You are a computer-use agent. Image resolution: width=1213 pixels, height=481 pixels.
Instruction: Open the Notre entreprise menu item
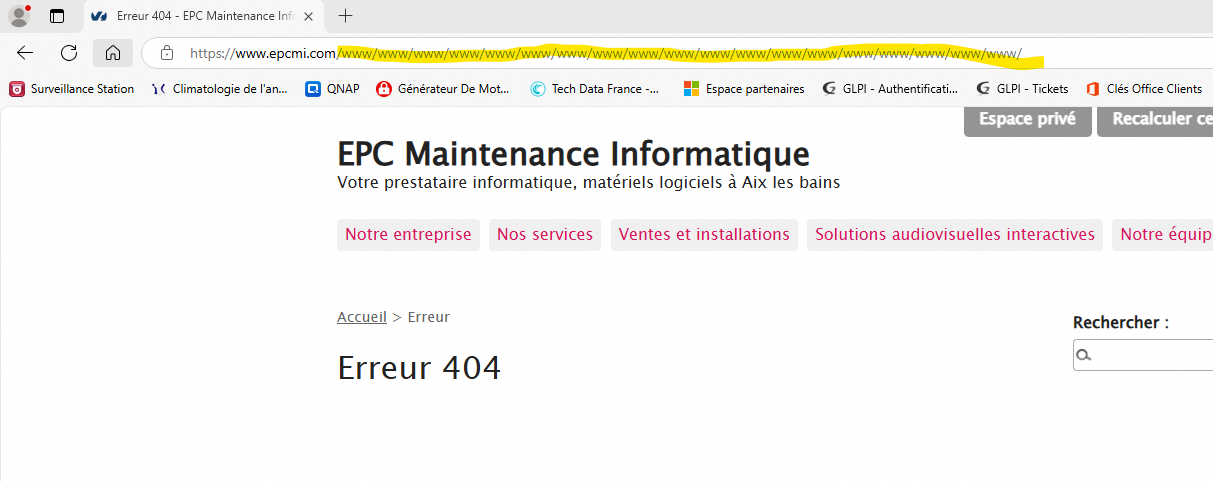(x=408, y=235)
